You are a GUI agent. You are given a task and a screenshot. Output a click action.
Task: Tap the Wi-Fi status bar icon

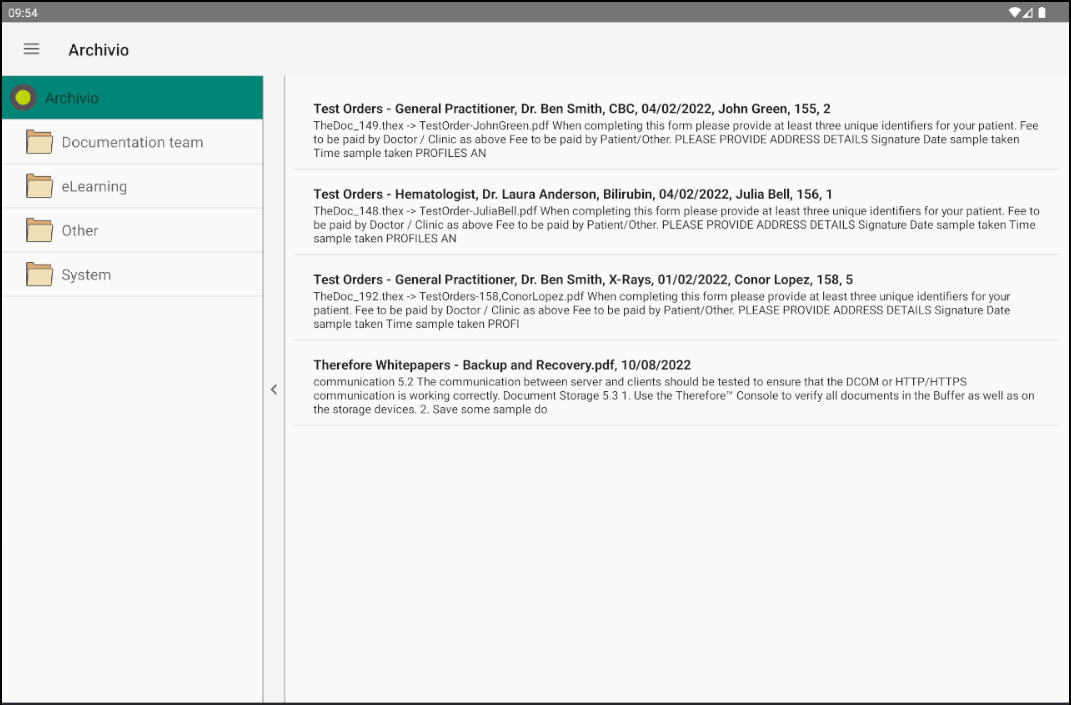[1014, 12]
